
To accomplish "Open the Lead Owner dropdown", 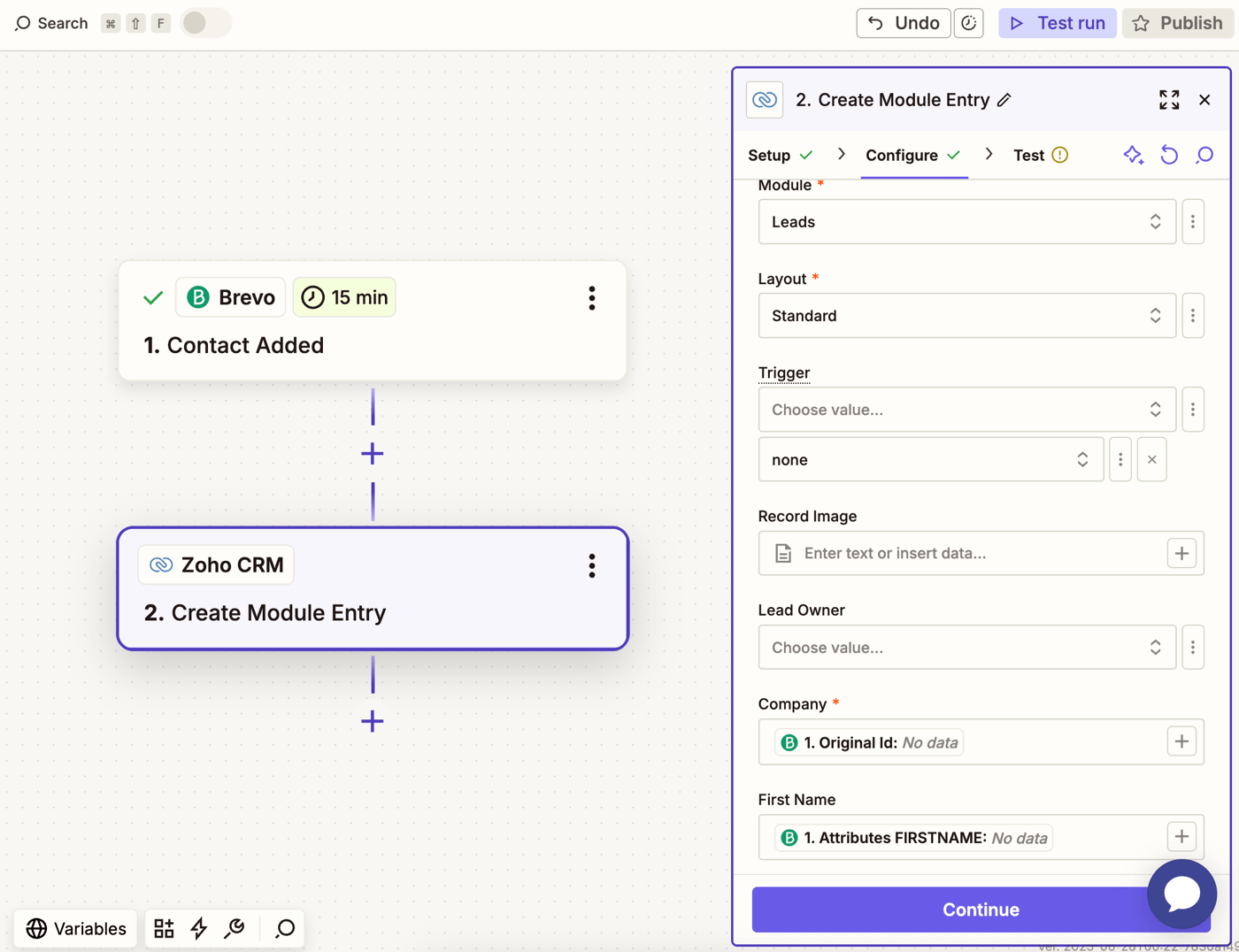I will [966, 648].
